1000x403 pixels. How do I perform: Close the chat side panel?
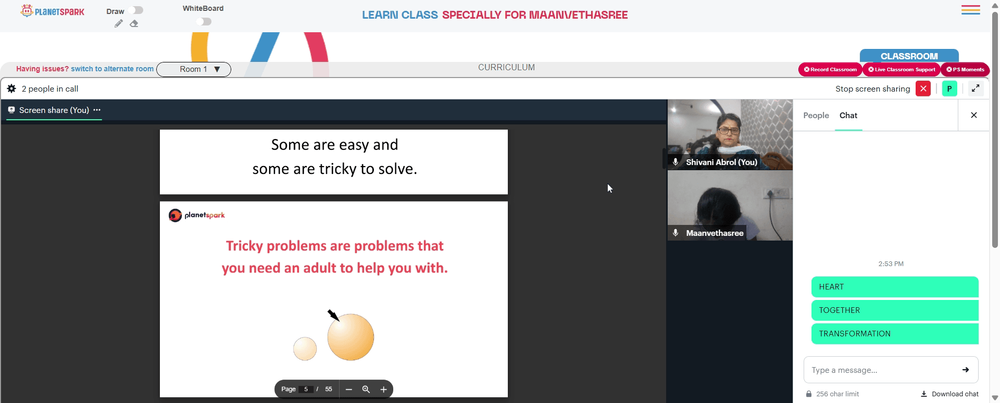pyautogui.click(x=974, y=115)
